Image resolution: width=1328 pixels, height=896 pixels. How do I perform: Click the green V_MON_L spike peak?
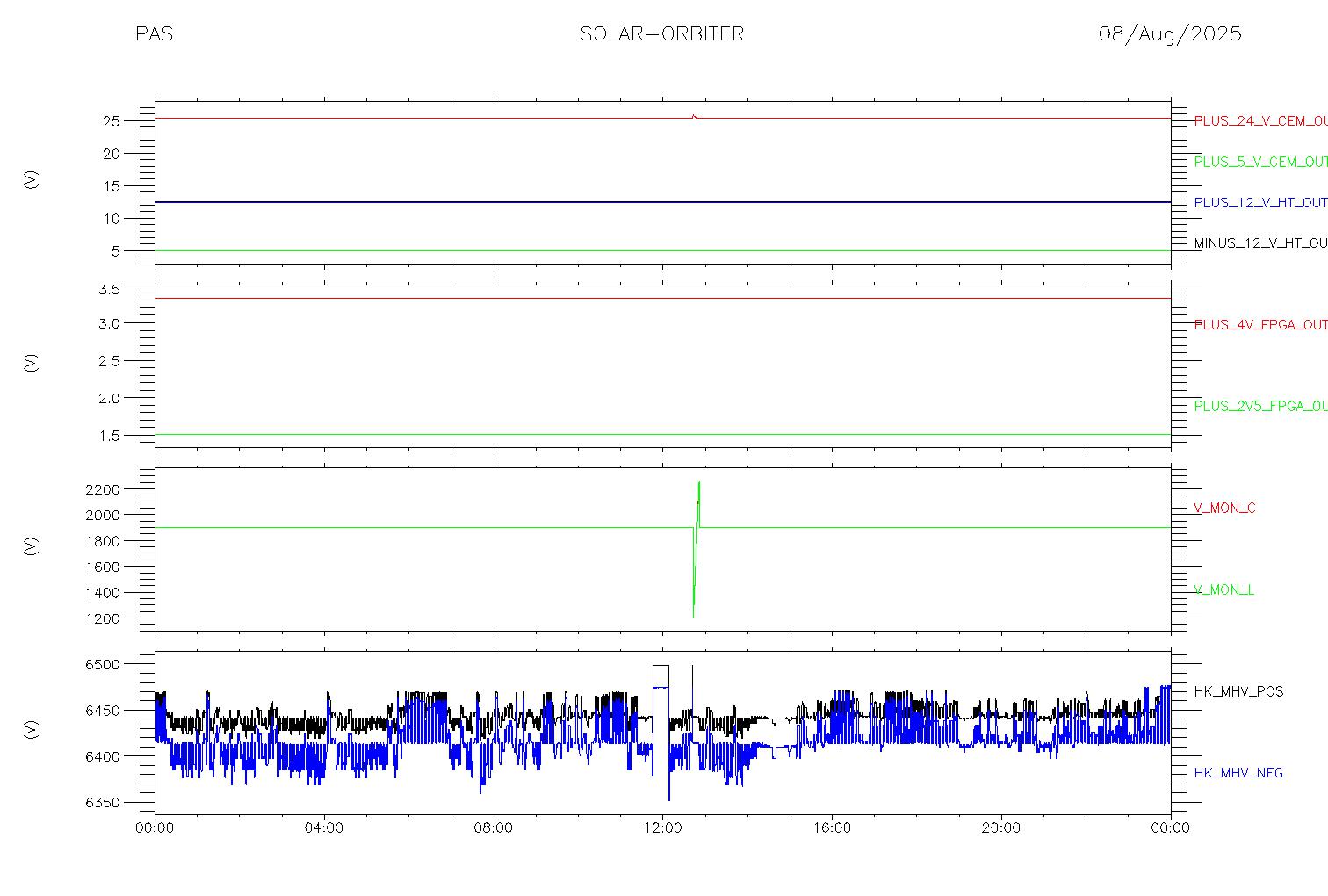click(699, 482)
